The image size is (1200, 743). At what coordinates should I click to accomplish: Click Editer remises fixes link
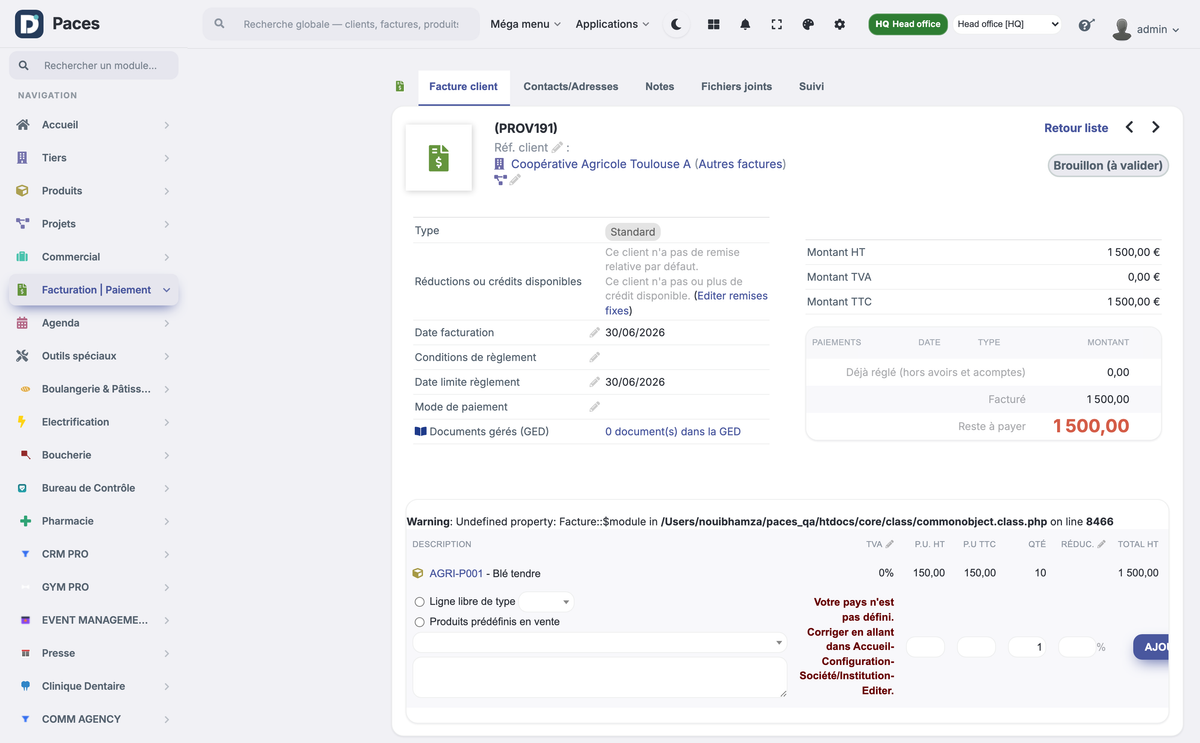(x=686, y=303)
